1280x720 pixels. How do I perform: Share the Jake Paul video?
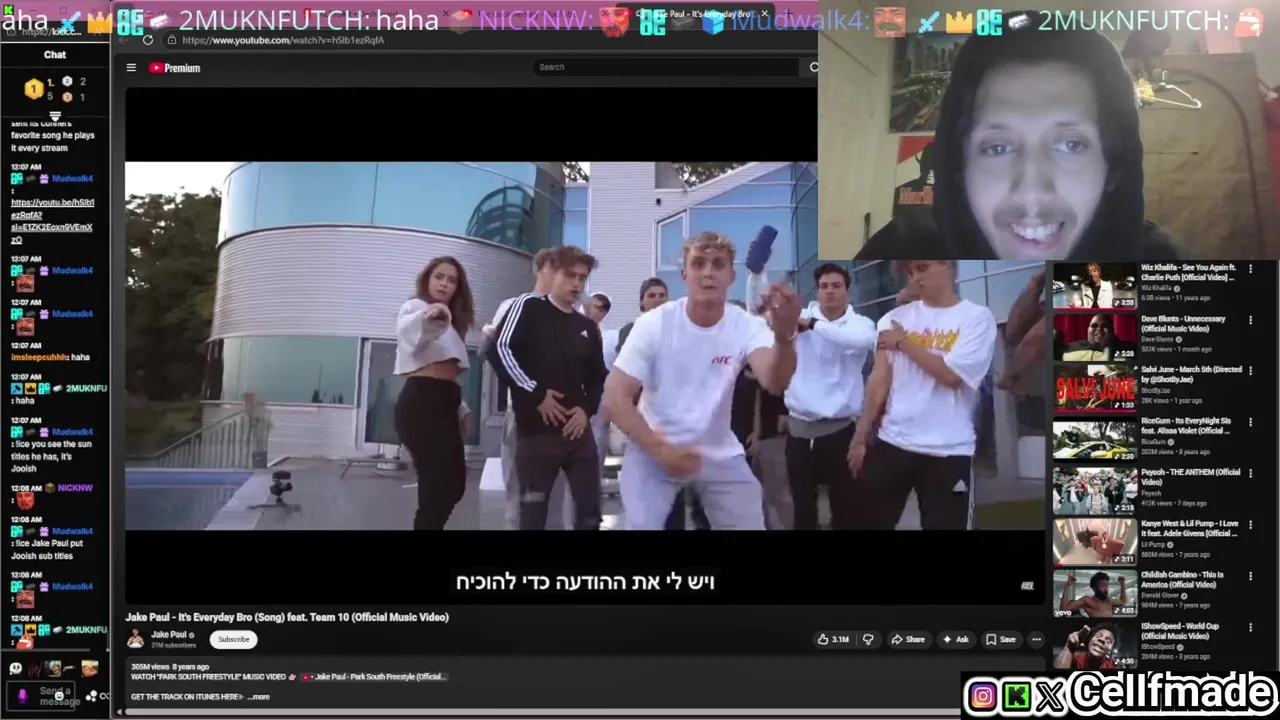[x=908, y=639]
